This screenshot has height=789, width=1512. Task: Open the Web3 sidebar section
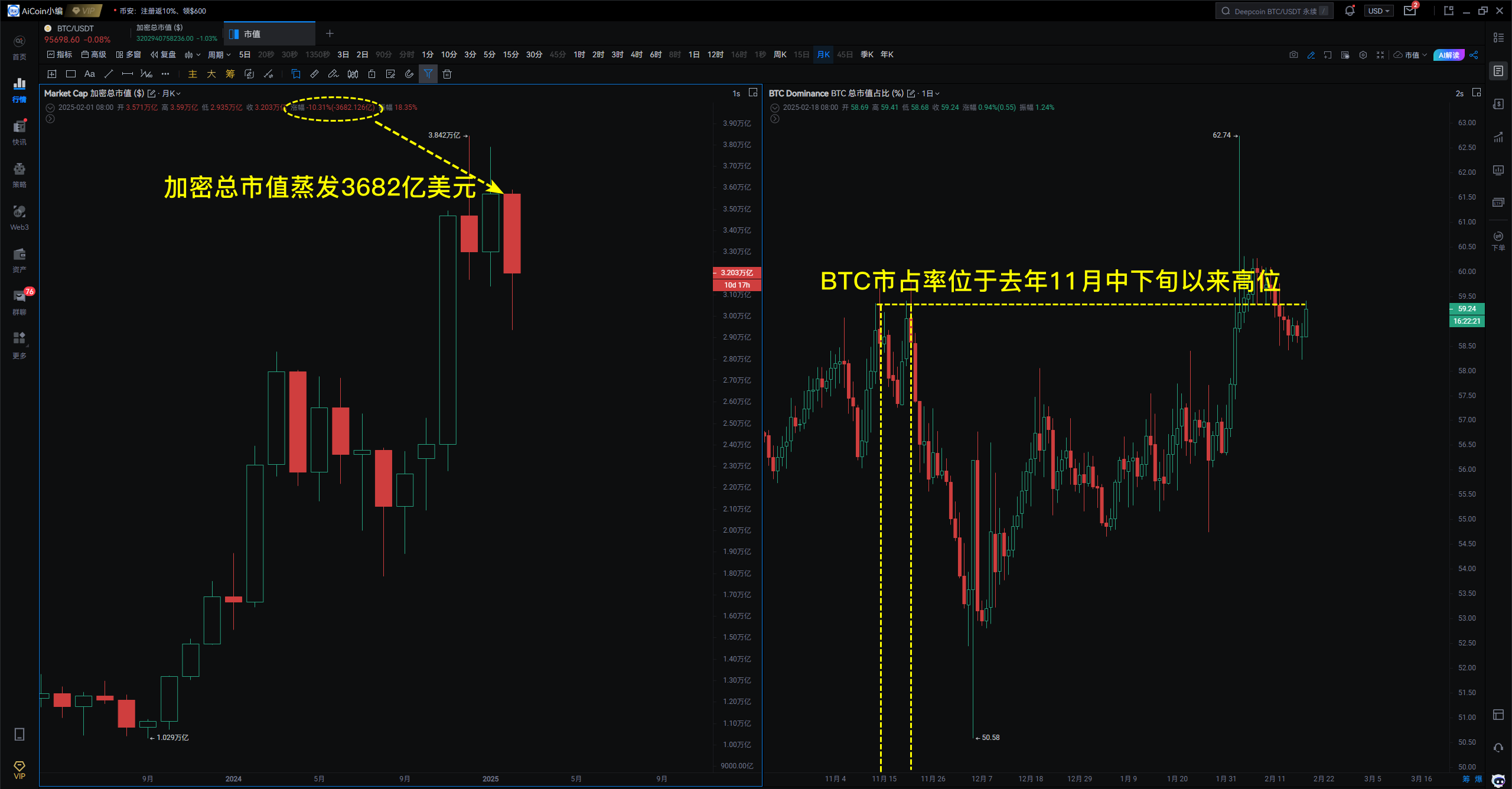(19, 217)
